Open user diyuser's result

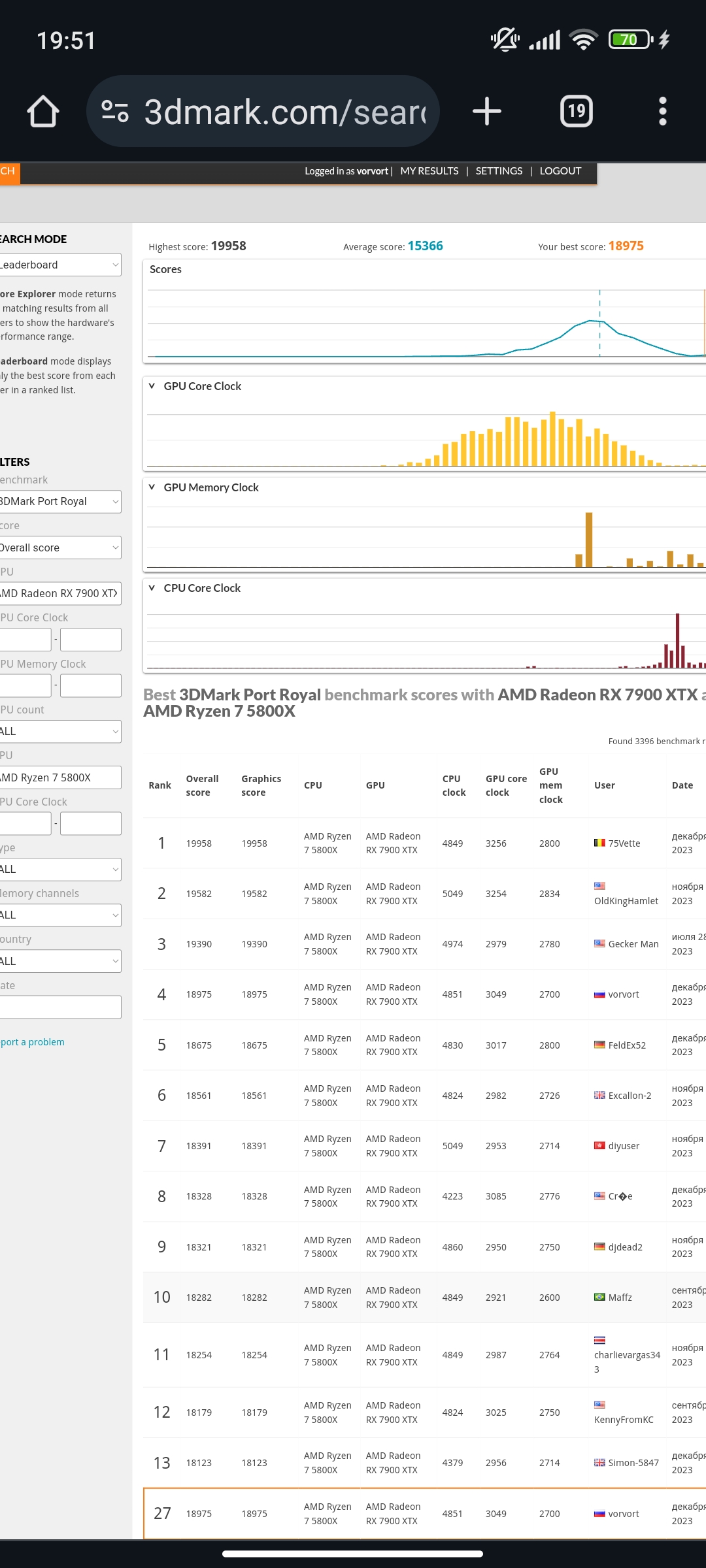(x=624, y=1146)
